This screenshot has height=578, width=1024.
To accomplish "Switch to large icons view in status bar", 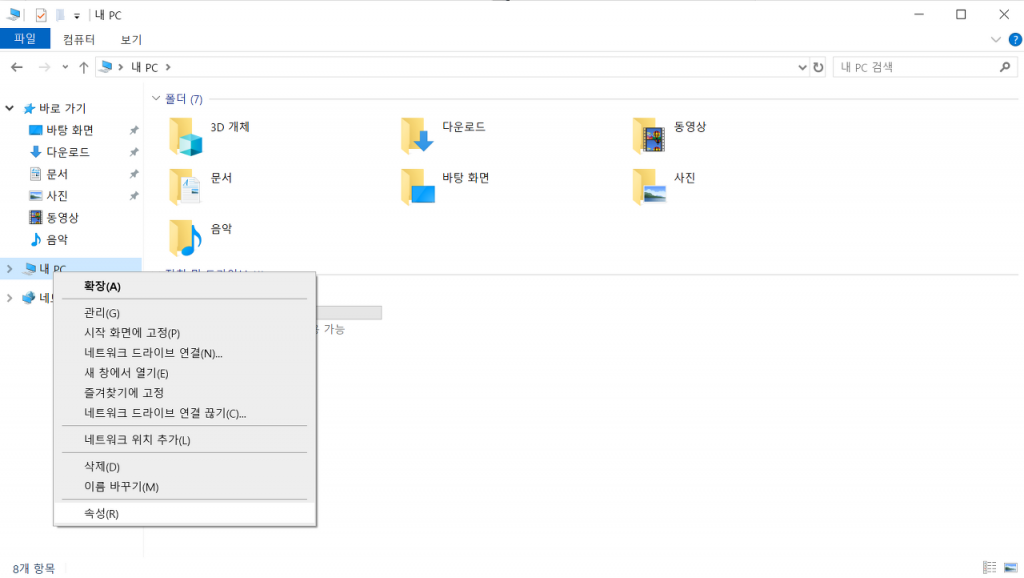I will click(1010, 568).
